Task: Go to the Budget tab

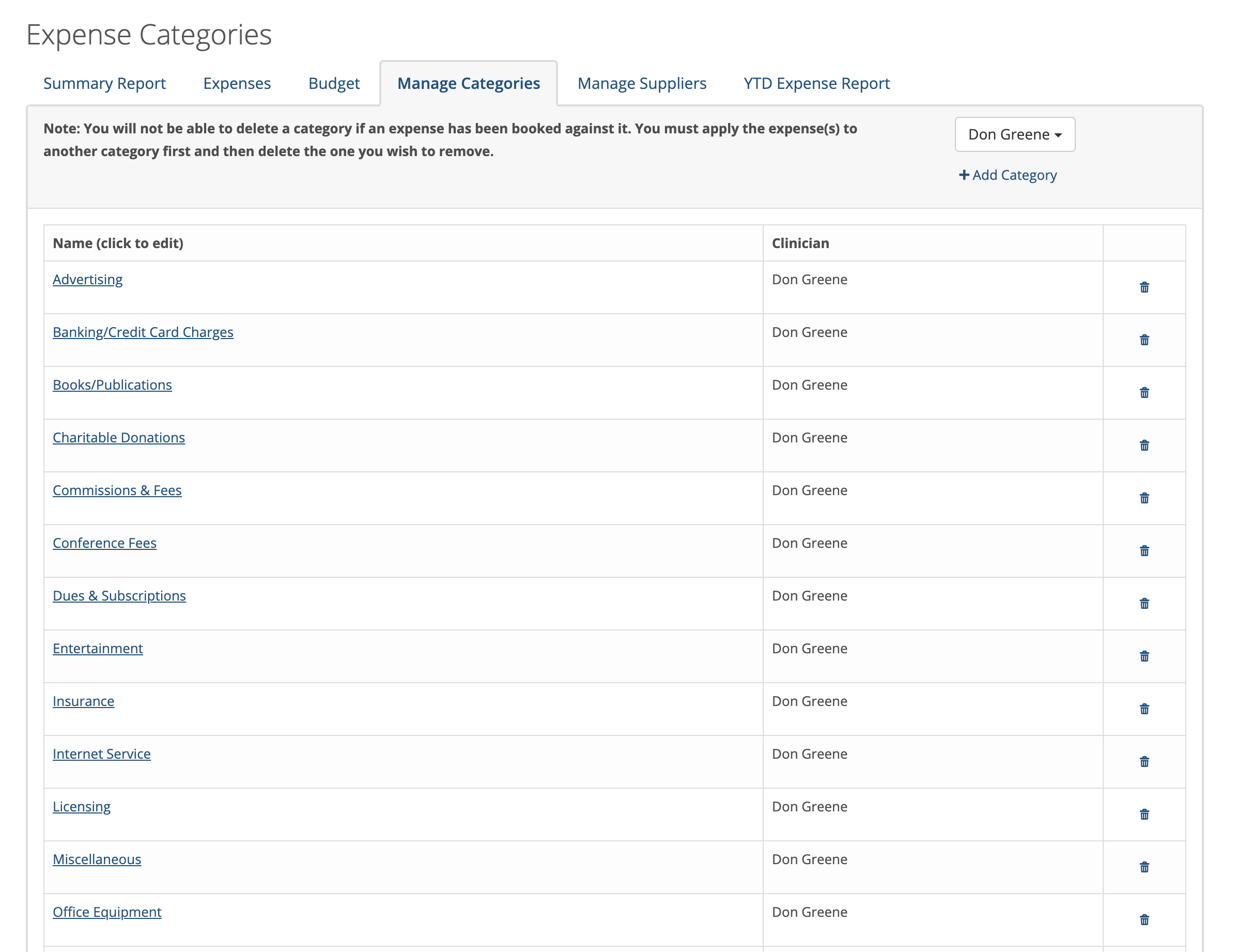Action: coord(334,83)
